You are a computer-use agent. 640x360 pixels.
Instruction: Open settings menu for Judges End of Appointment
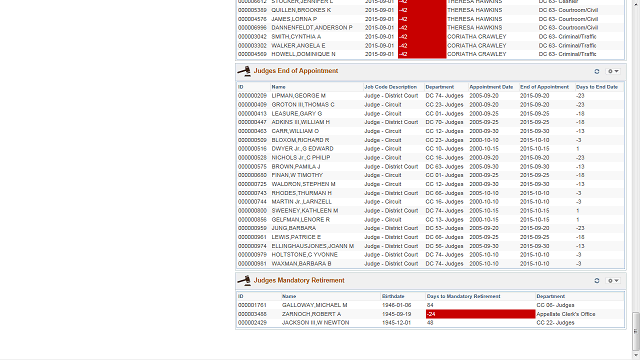pos(613,71)
